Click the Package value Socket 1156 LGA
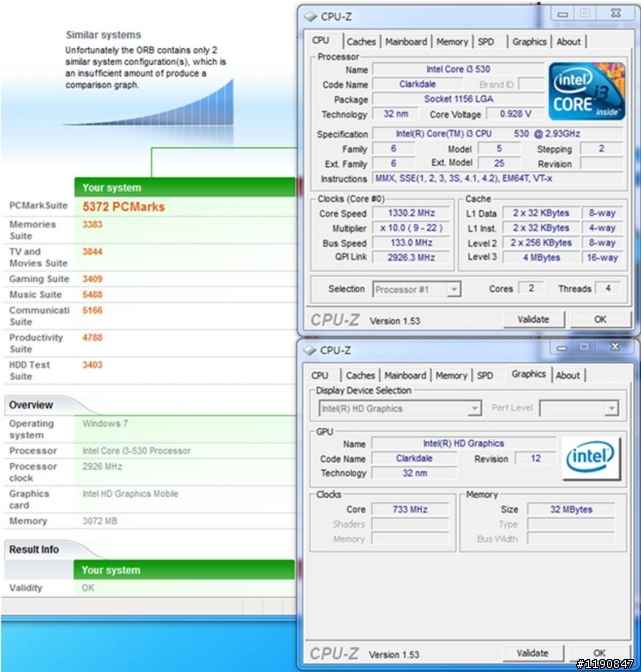Image resolution: width=641 pixels, height=672 pixels. (458, 99)
